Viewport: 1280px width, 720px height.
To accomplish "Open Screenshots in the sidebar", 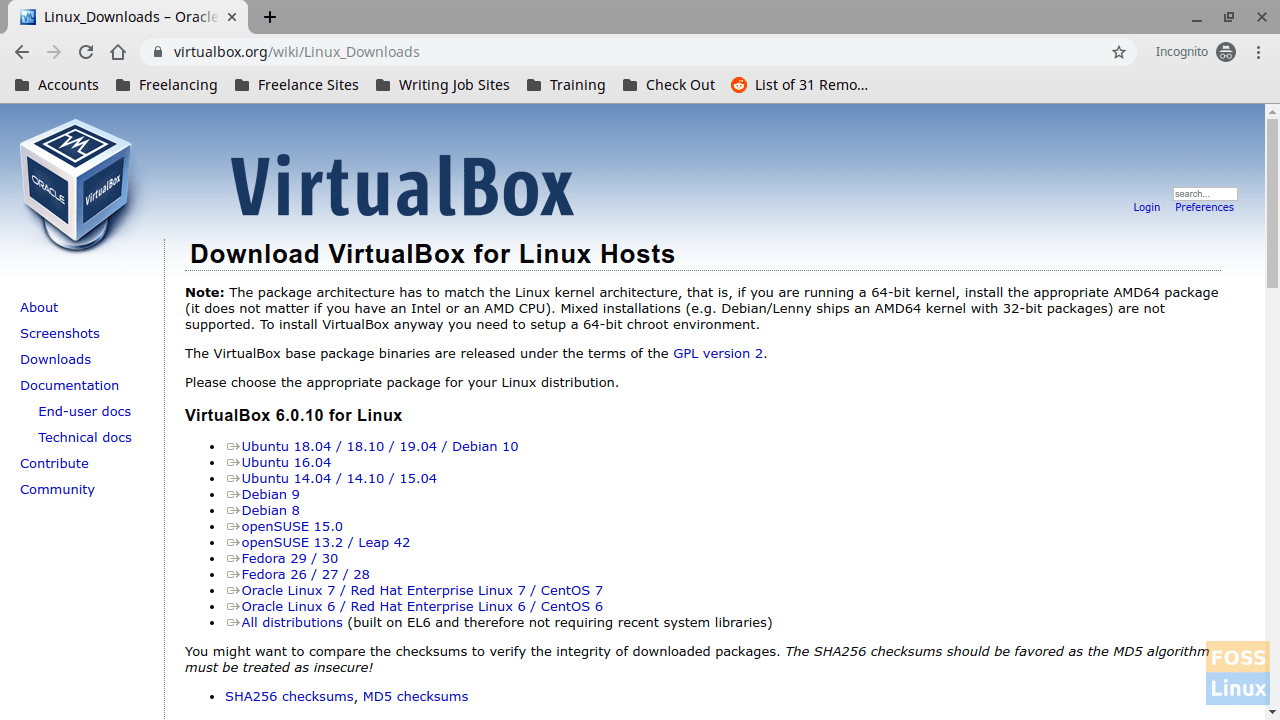I will [x=60, y=333].
